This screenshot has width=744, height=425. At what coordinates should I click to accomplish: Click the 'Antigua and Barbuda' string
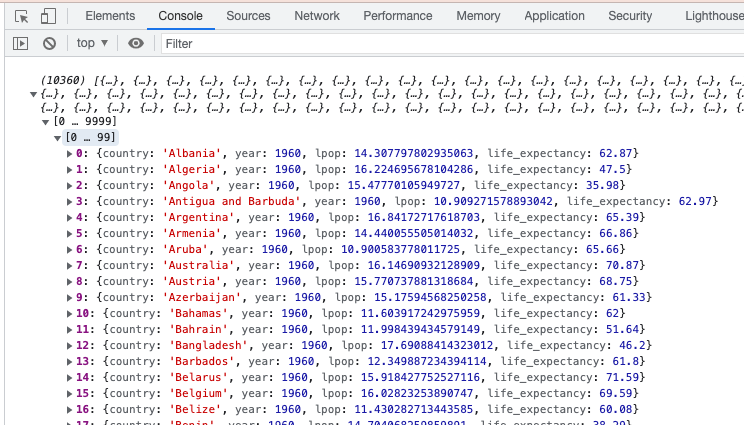(x=232, y=201)
